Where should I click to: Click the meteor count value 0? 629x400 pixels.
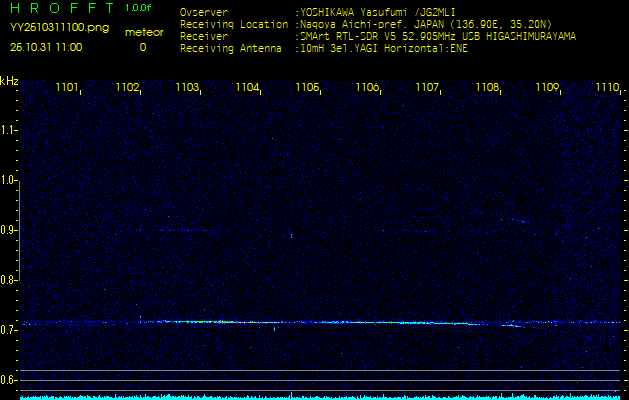point(142,47)
